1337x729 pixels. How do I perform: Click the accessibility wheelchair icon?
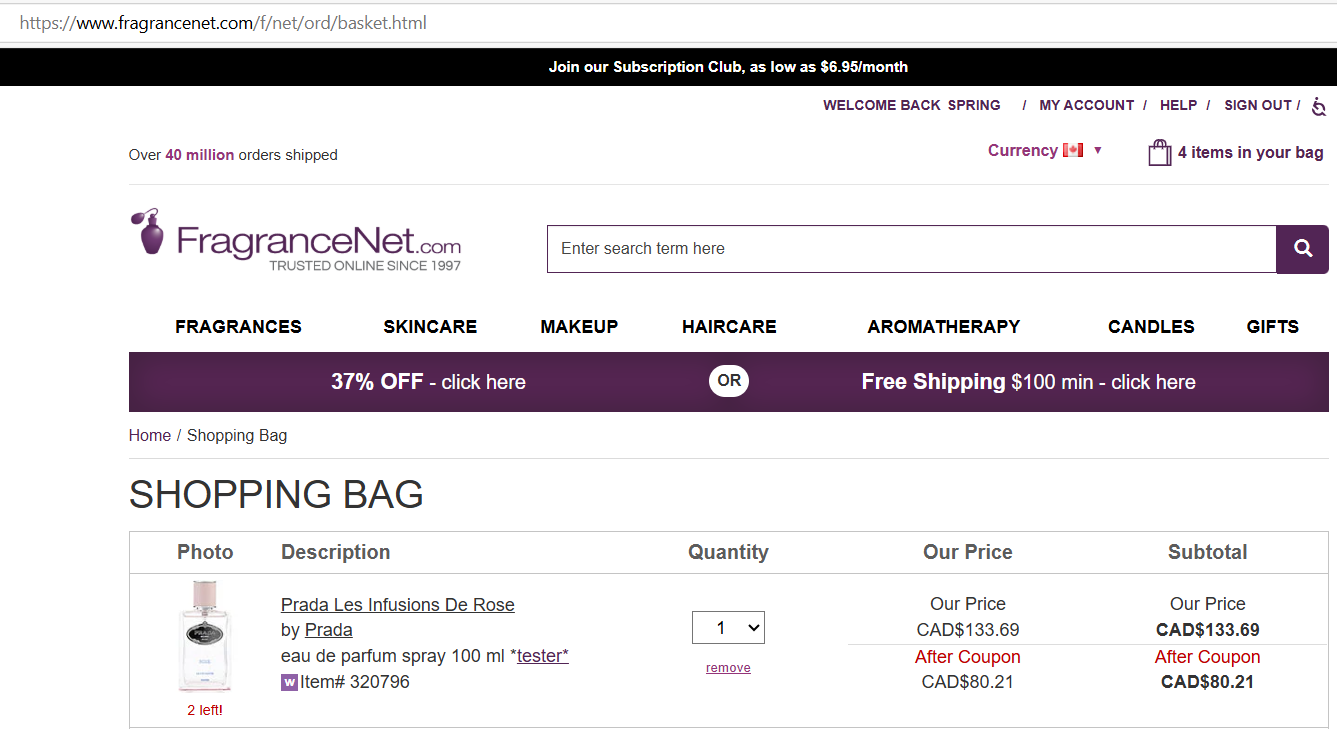1319,106
